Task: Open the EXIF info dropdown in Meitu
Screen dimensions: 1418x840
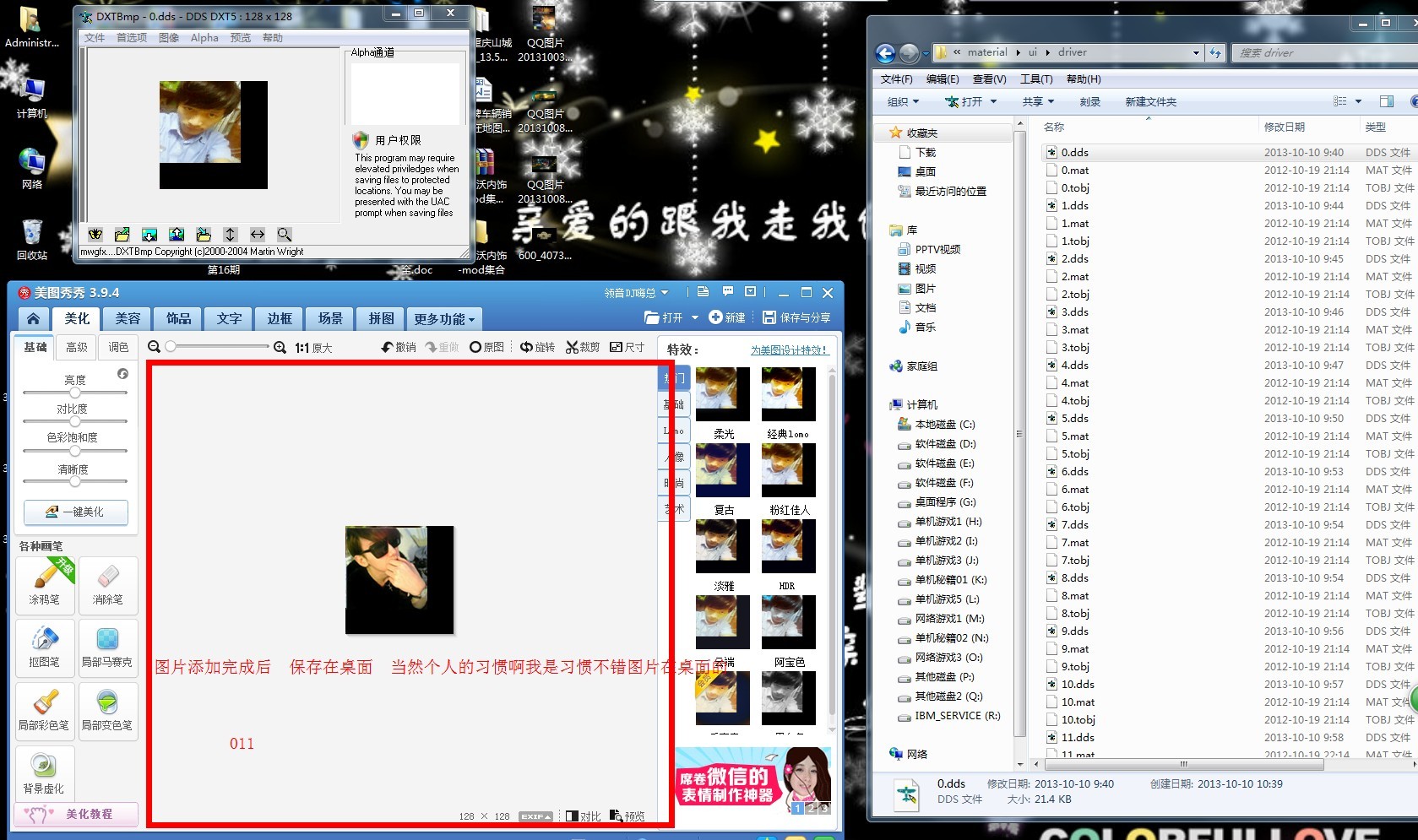Action: [535, 816]
